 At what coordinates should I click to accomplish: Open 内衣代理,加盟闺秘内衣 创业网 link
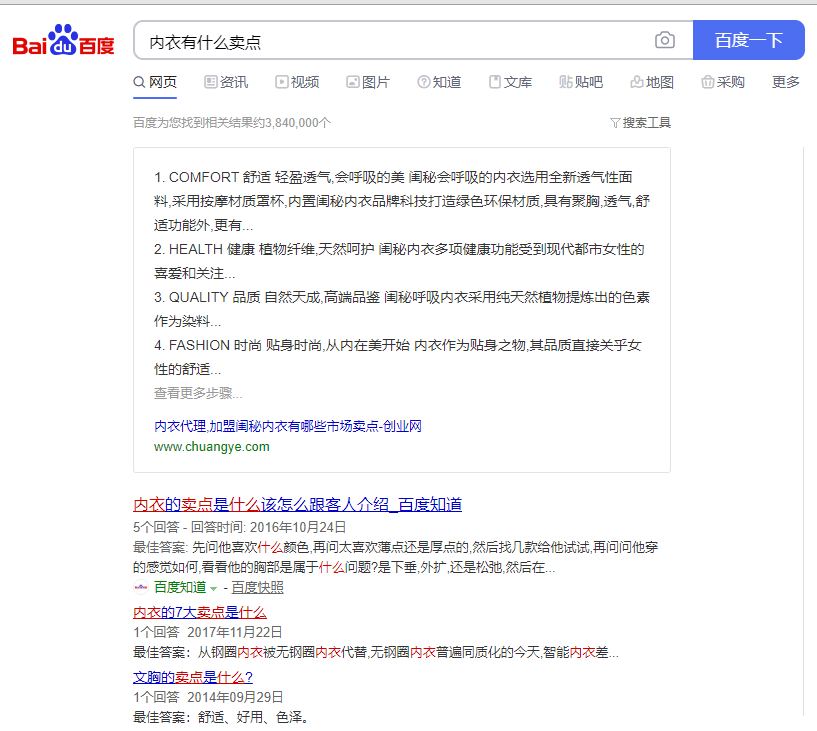pos(288,426)
